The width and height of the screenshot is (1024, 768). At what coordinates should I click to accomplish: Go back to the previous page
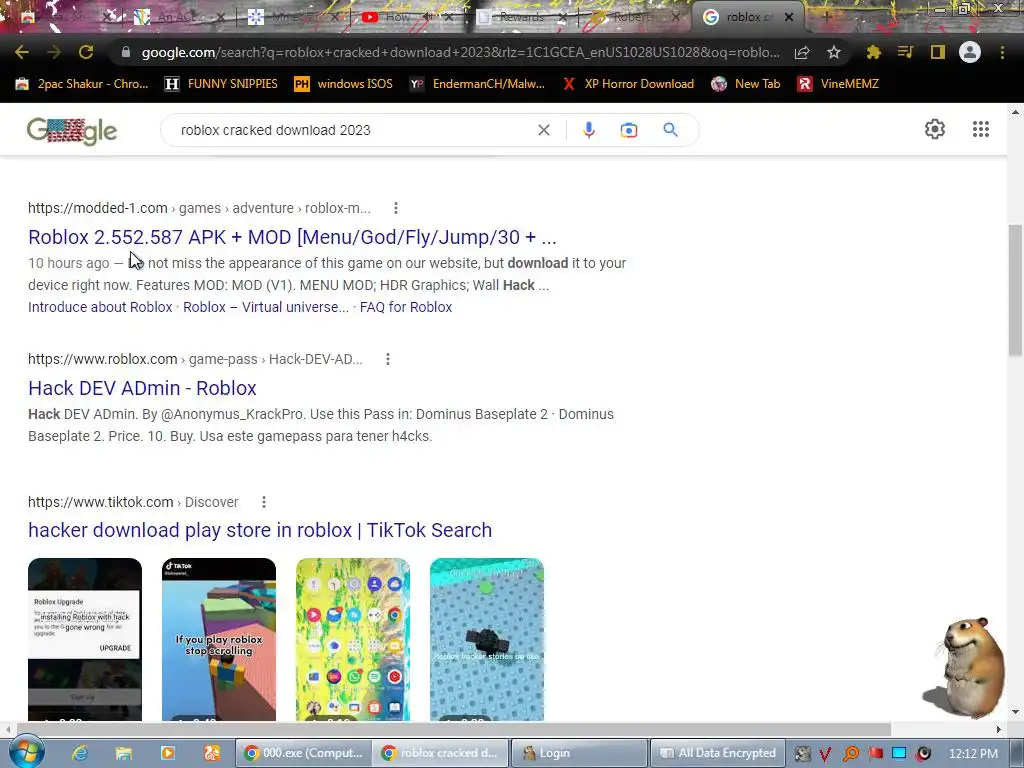pyautogui.click(x=22, y=52)
